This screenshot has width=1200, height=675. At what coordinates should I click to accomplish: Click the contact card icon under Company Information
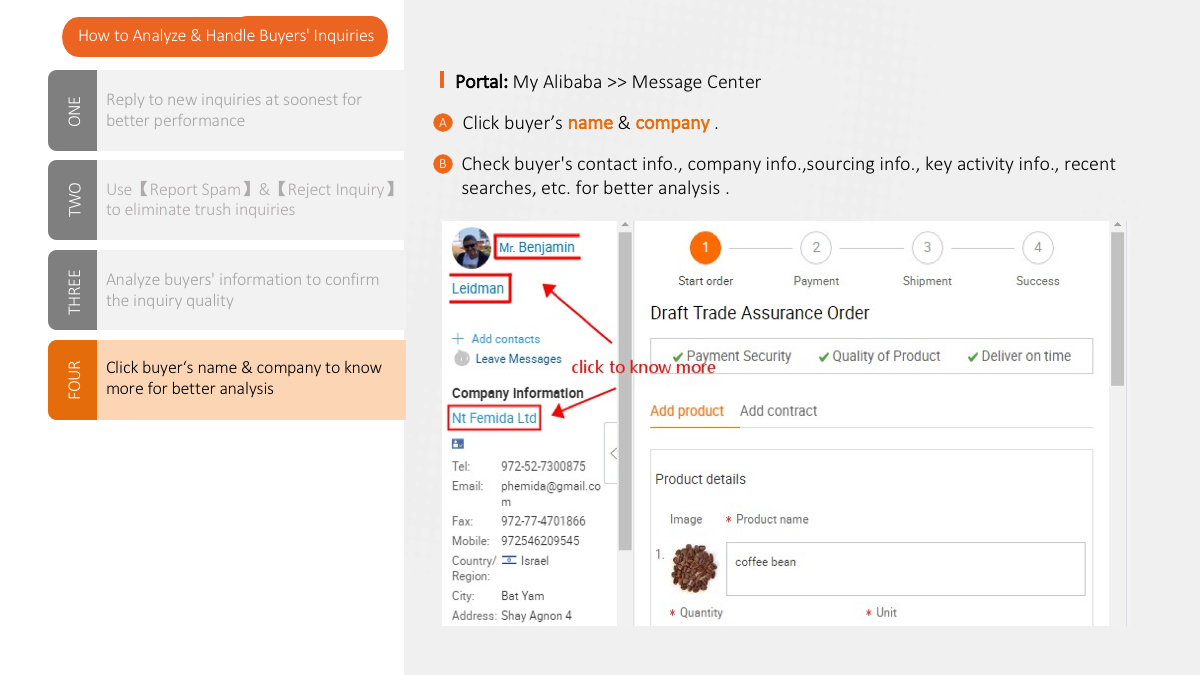click(458, 443)
